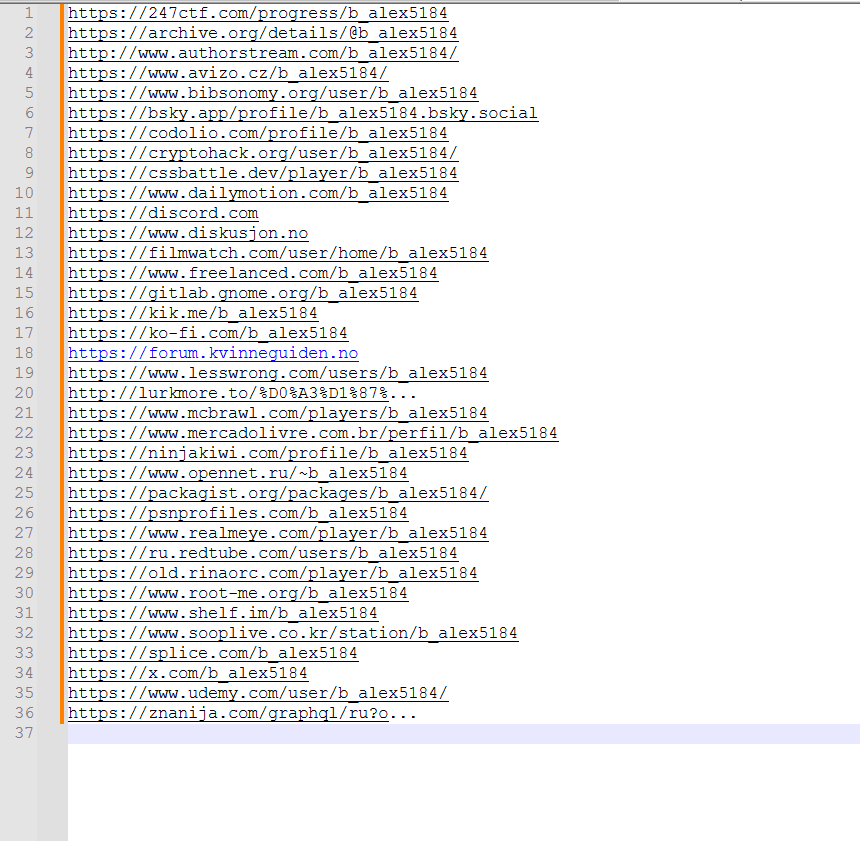This screenshot has height=841, width=860.
Task: Open the sooplive.co.kr station link
Action: 293,633
